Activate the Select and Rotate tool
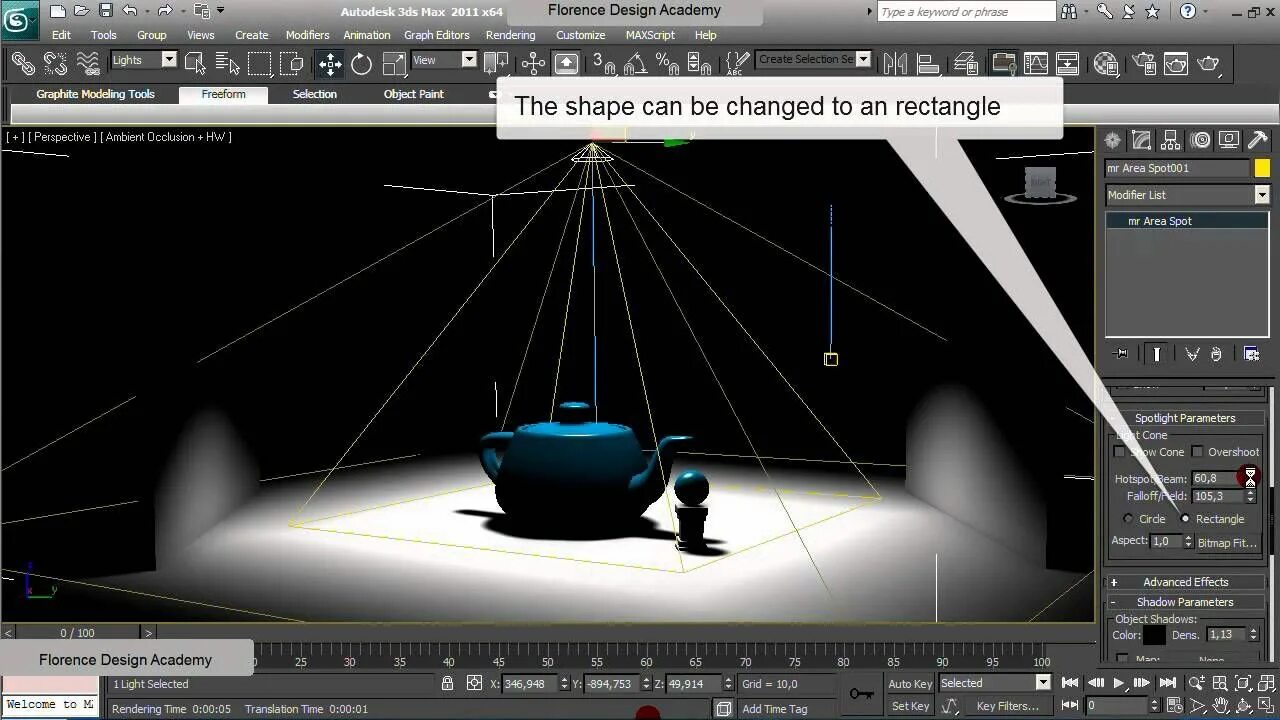Viewport: 1280px width, 720px height. [x=361, y=64]
